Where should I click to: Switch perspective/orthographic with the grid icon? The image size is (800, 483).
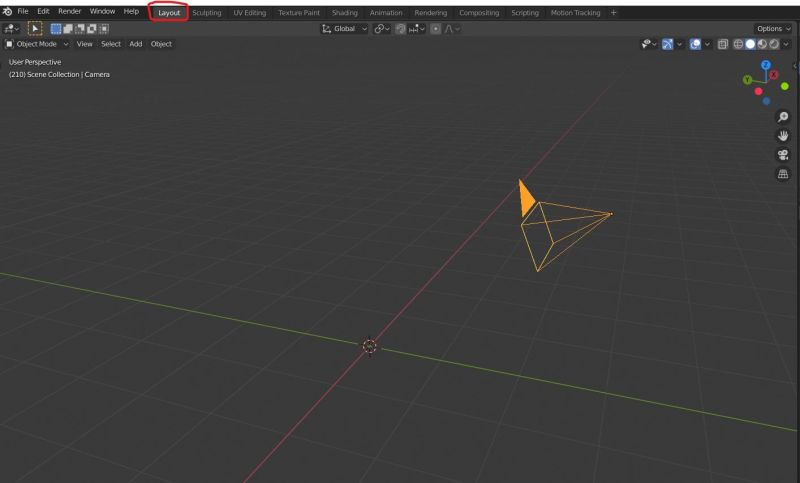click(783, 174)
